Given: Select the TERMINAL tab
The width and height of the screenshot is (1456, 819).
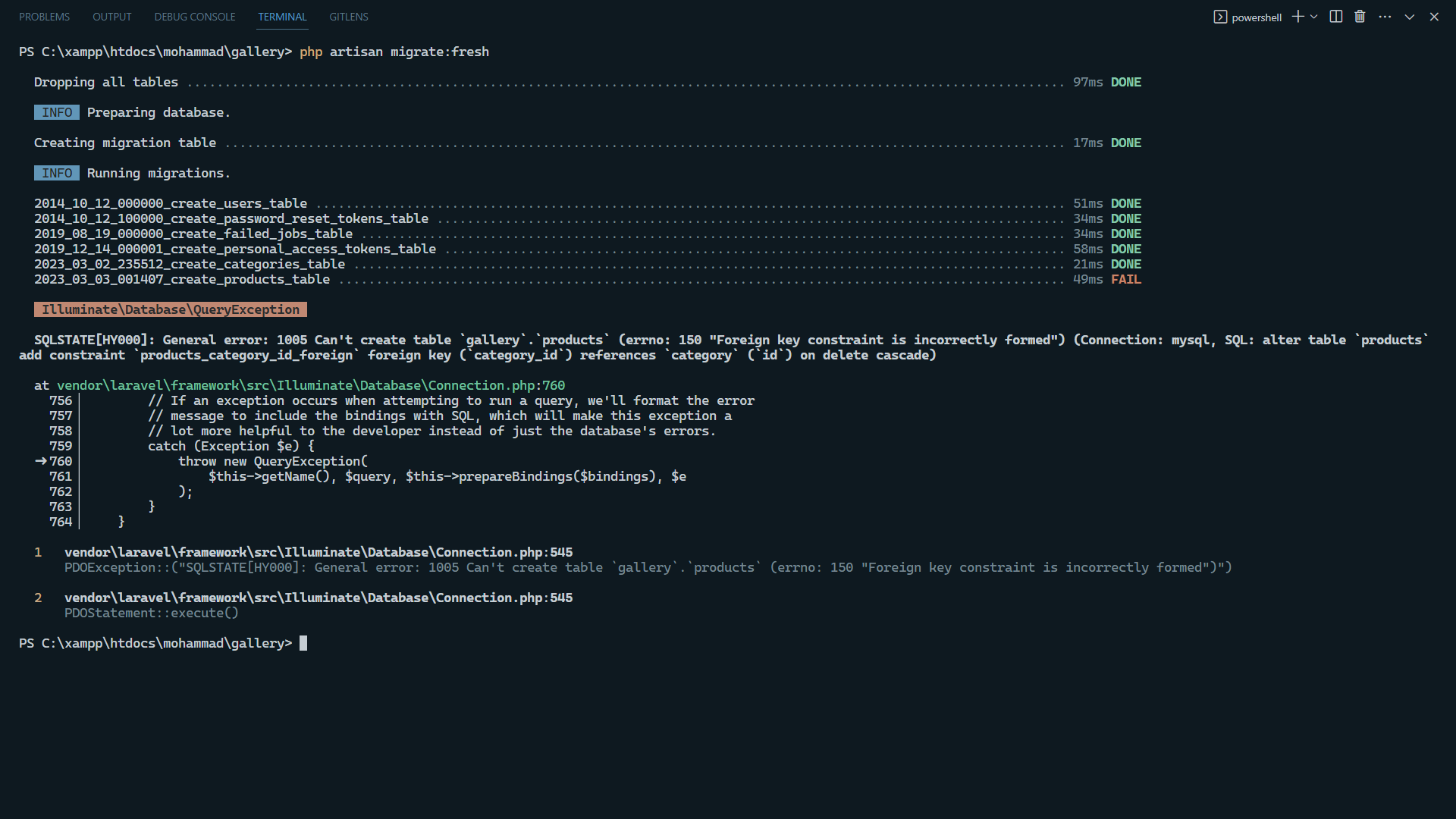Looking at the screenshot, I should [x=282, y=17].
